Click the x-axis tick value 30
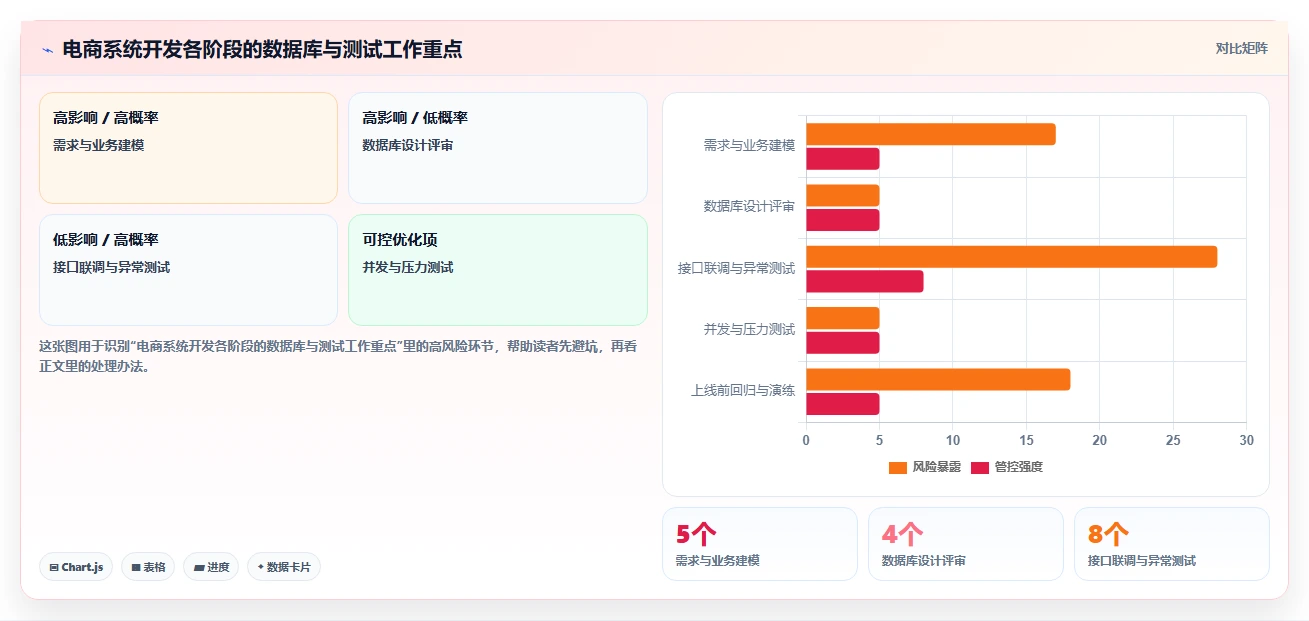The height and width of the screenshot is (621, 1309). (x=1246, y=440)
